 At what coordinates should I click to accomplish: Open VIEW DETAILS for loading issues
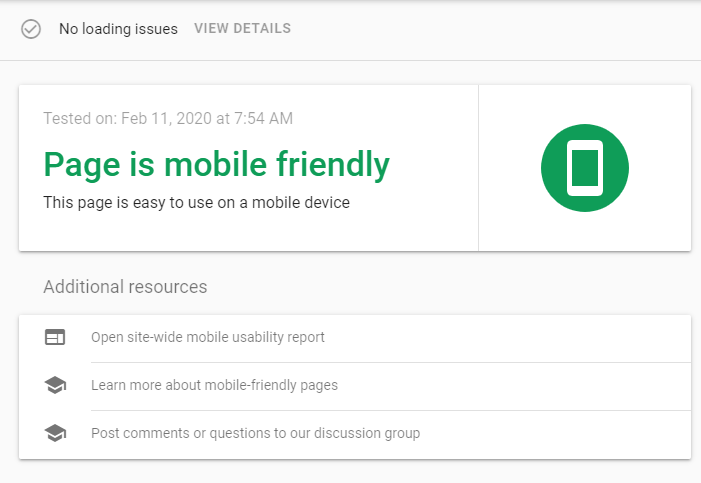(242, 29)
